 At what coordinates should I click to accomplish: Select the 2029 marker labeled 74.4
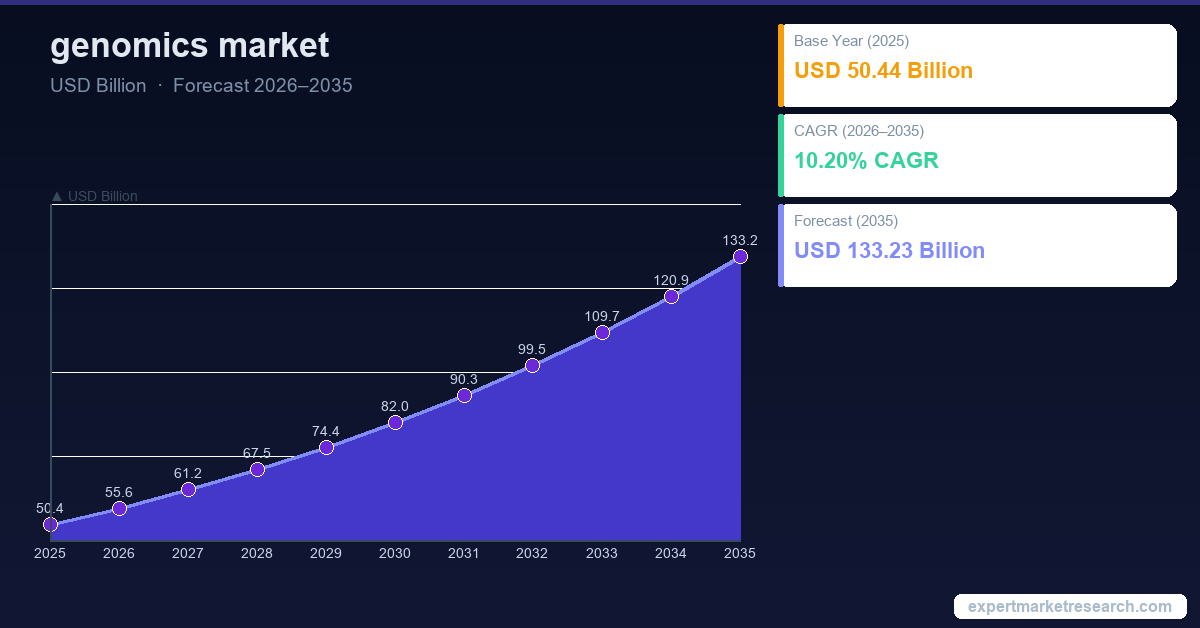(x=326, y=447)
